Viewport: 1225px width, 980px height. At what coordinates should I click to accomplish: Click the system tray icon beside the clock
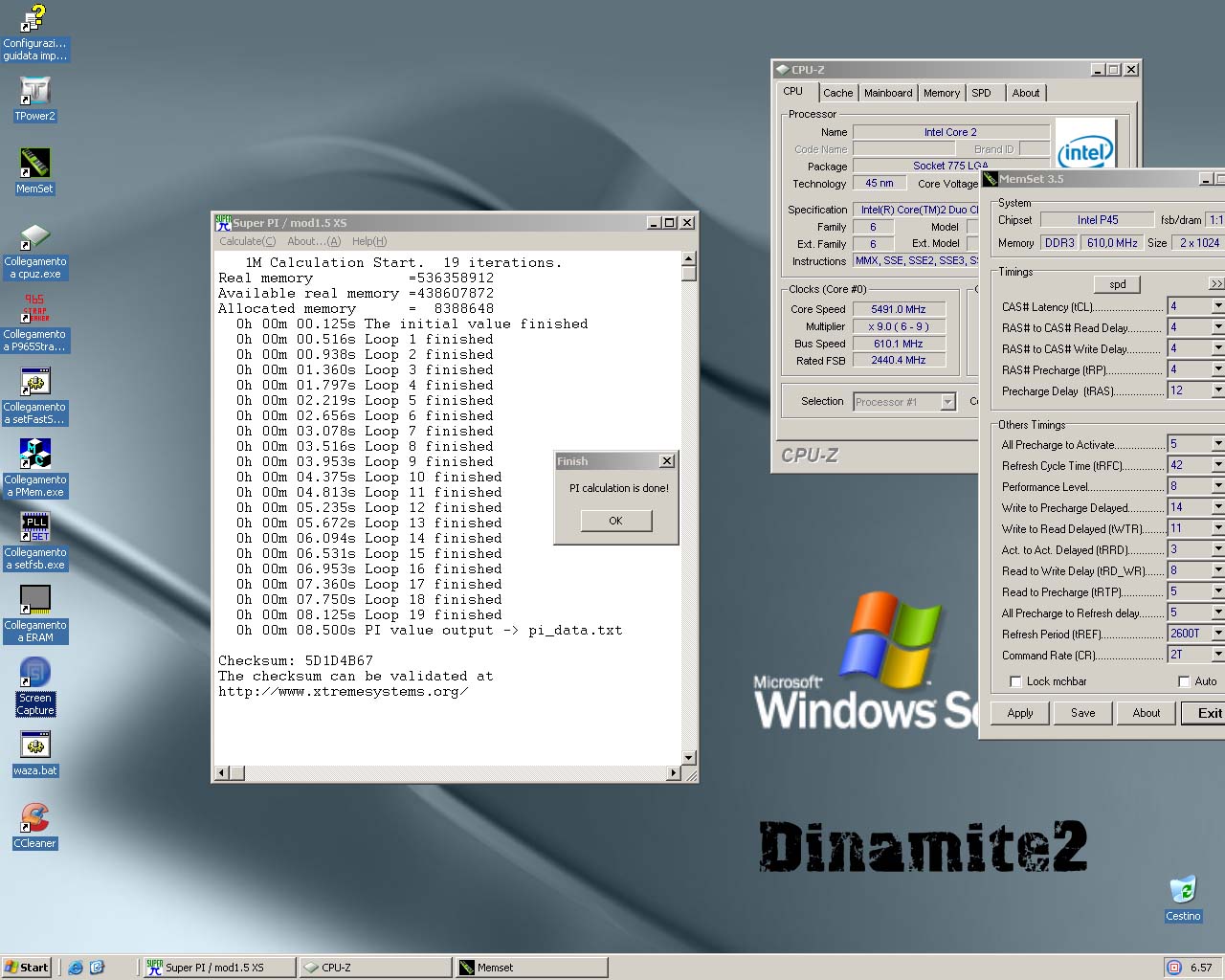[x=1174, y=968]
